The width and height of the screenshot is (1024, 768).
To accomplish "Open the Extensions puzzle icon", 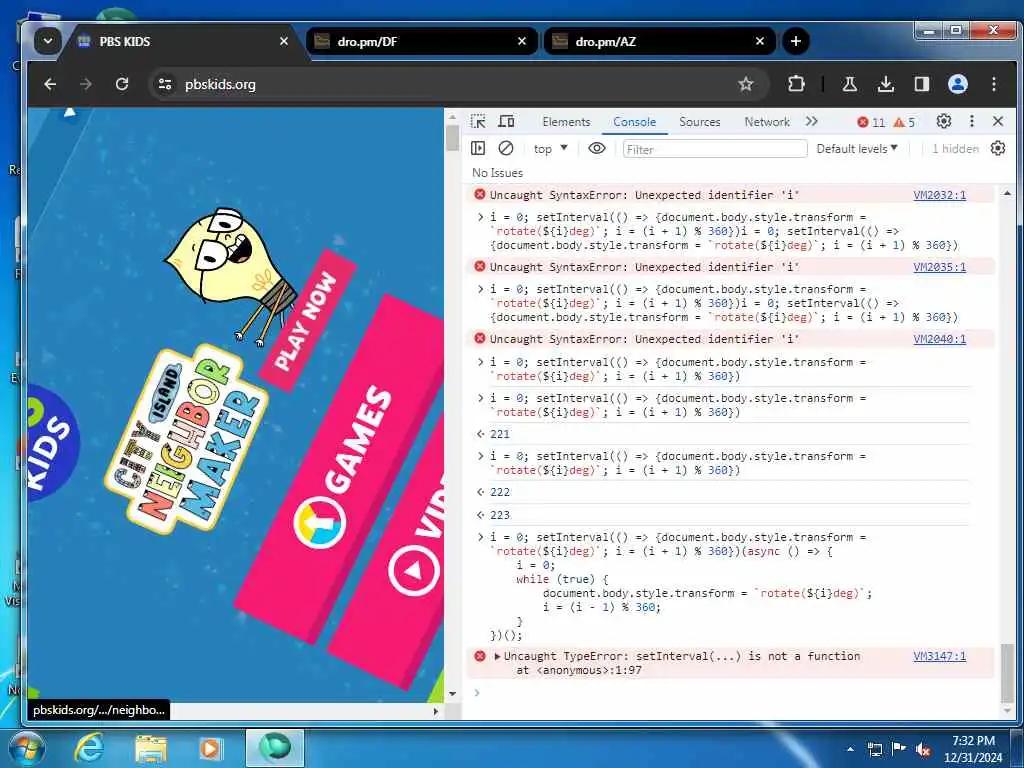I will pos(796,84).
